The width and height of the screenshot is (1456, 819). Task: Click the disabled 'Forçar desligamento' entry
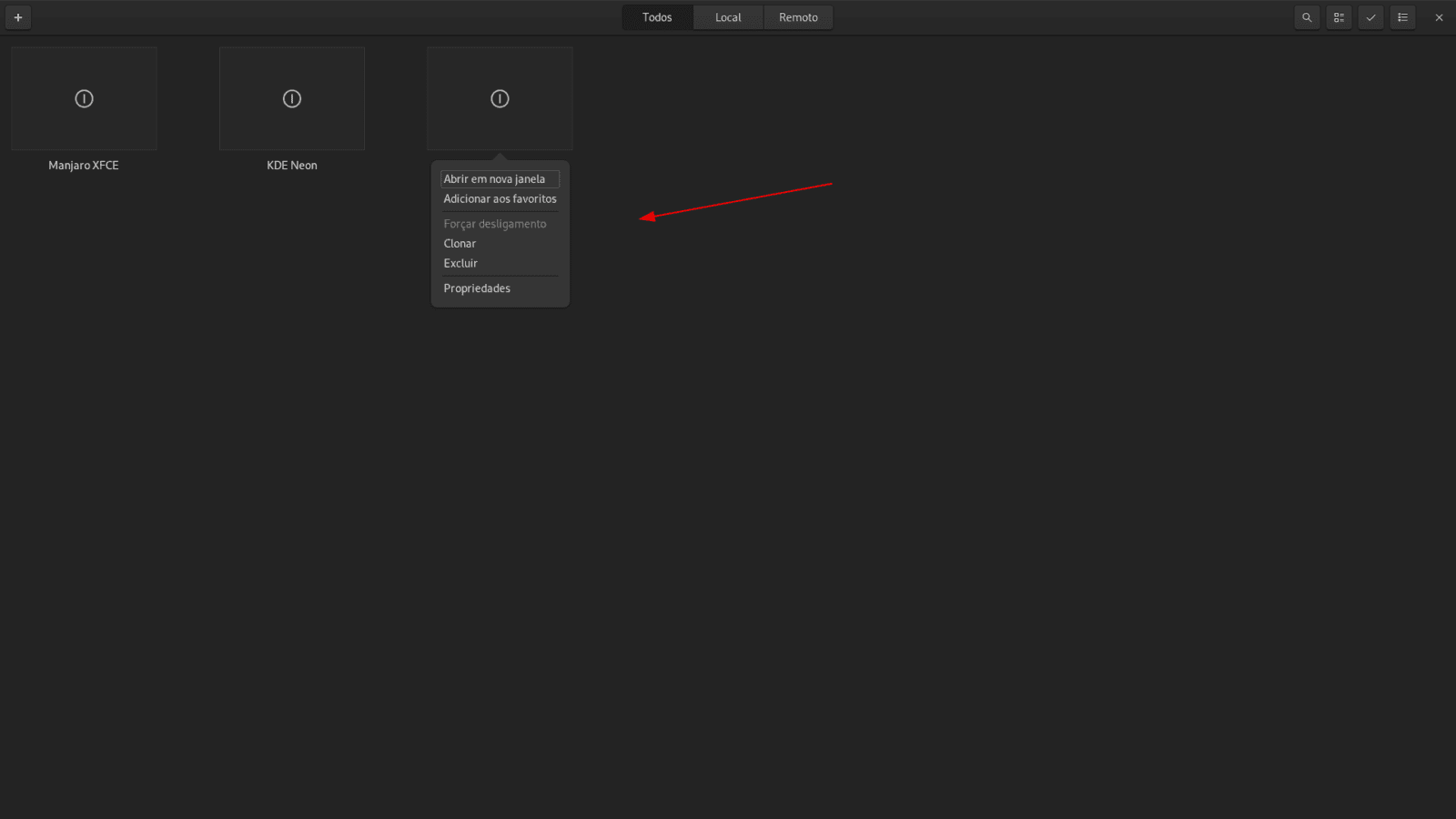[494, 223]
